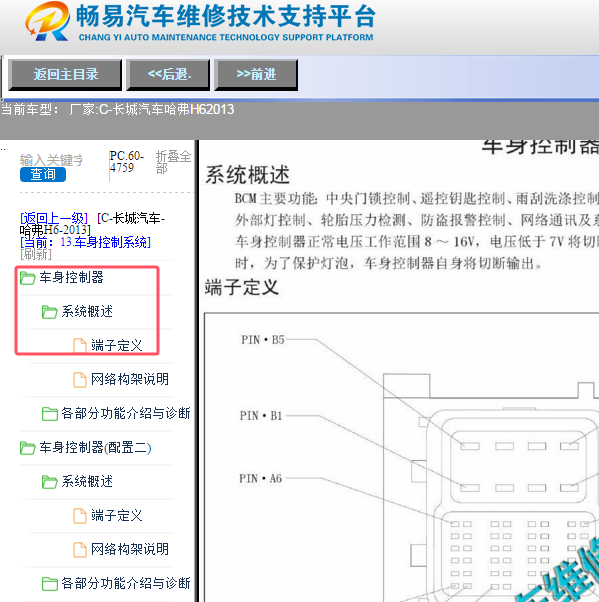Screen dimensions: 599x602
Task: Collapse the first 车身控制器 folder icon
Action: (27, 278)
